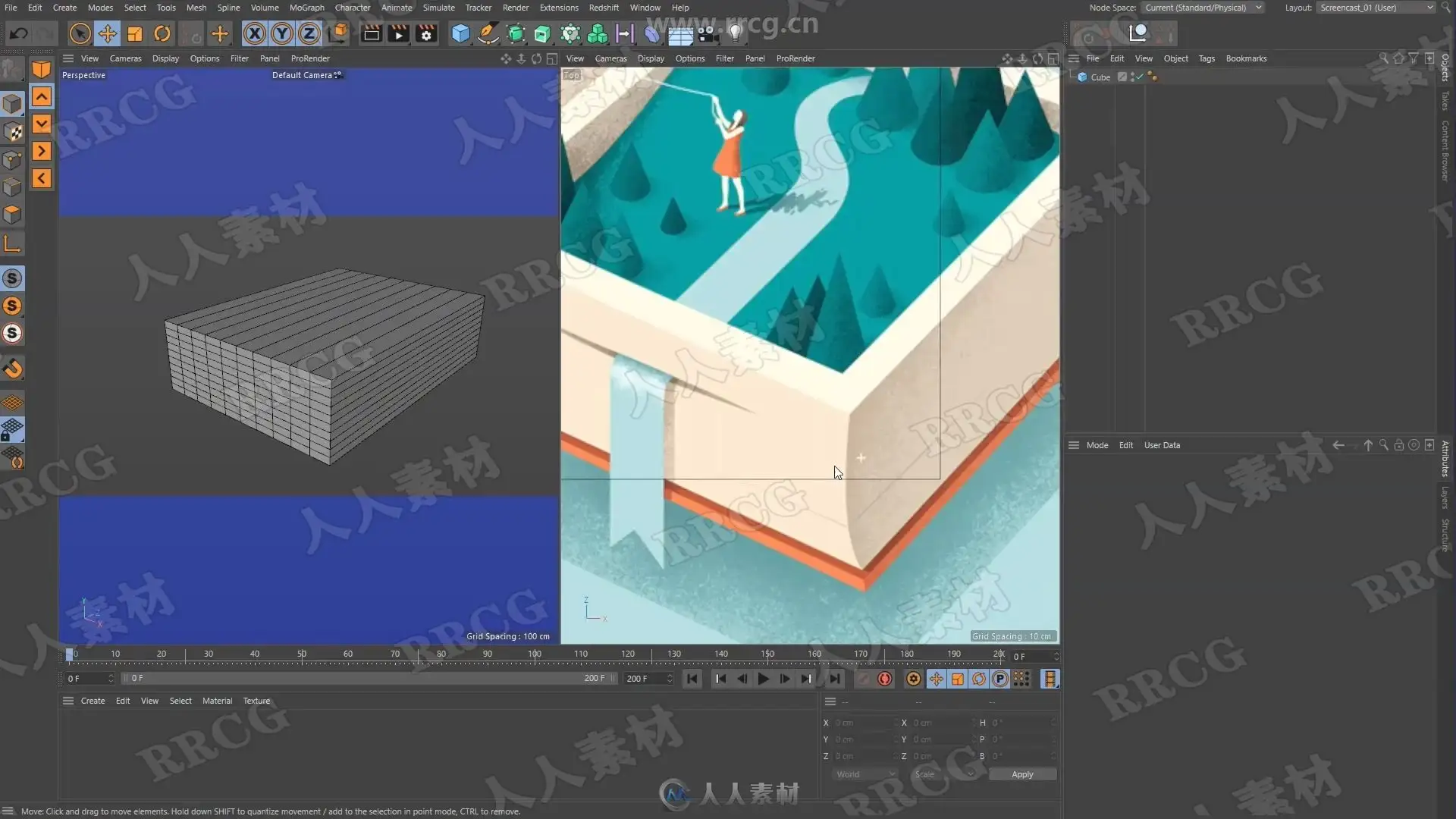
Task: Click frame 100 on timeline ruler
Action: (535, 654)
